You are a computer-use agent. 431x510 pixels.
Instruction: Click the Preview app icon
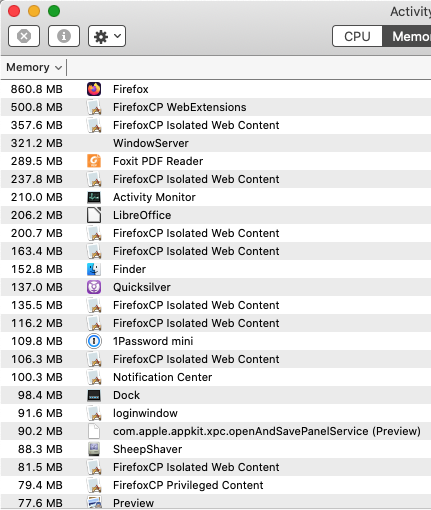(94, 503)
